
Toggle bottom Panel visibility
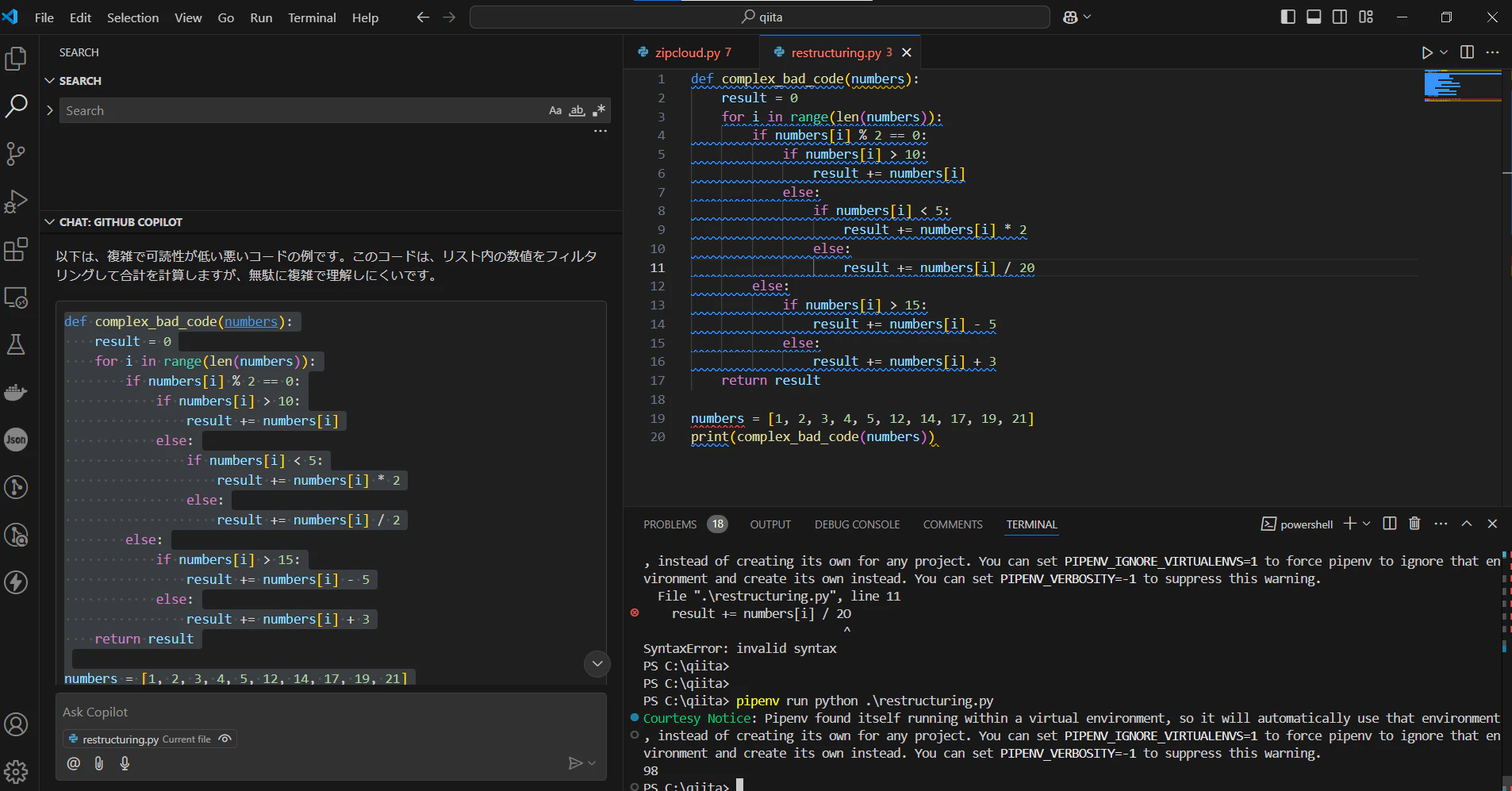[x=1314, y=17]
